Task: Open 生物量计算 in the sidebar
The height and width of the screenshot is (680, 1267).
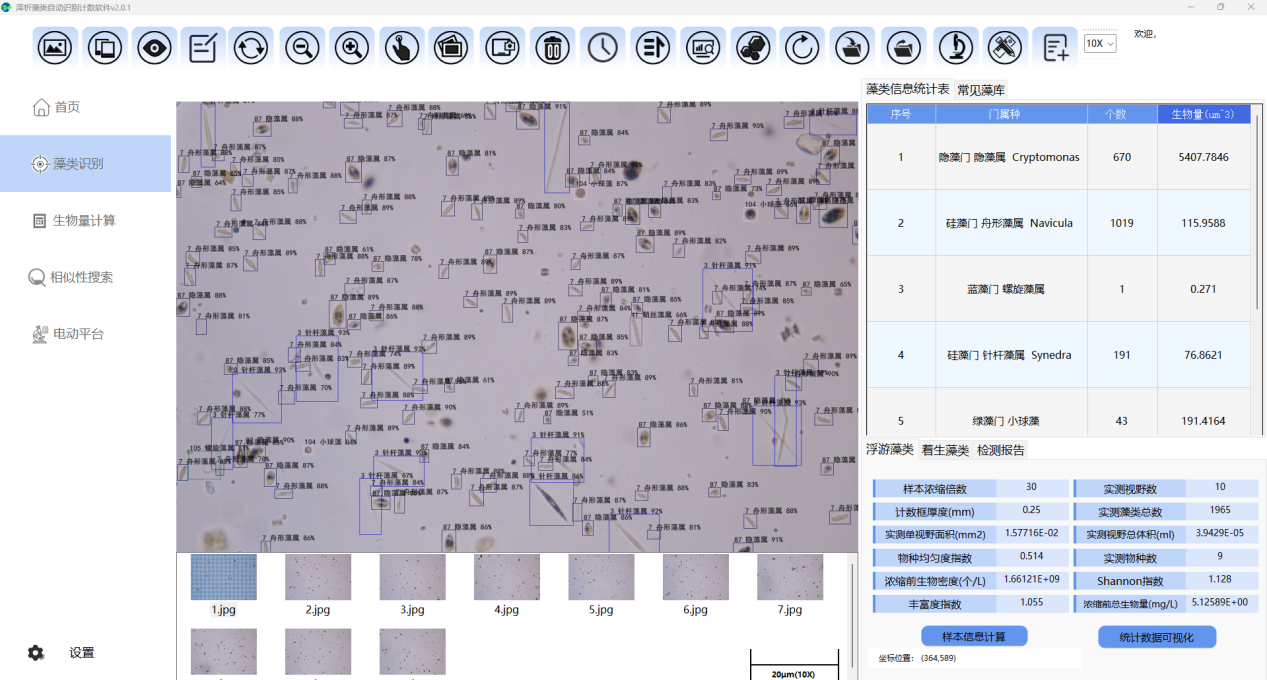Action: click(x=84, y=220)
